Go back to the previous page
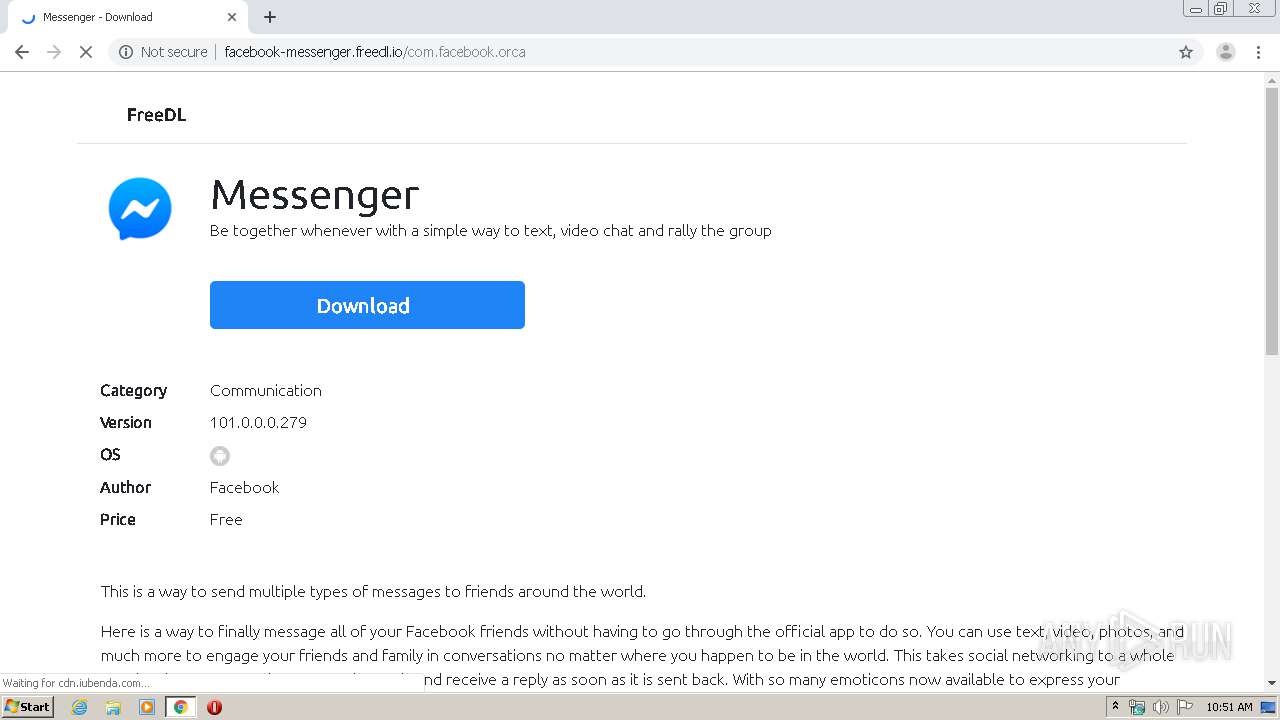The width and height of the screenshot is (1280, 720). tap(22, 52)
